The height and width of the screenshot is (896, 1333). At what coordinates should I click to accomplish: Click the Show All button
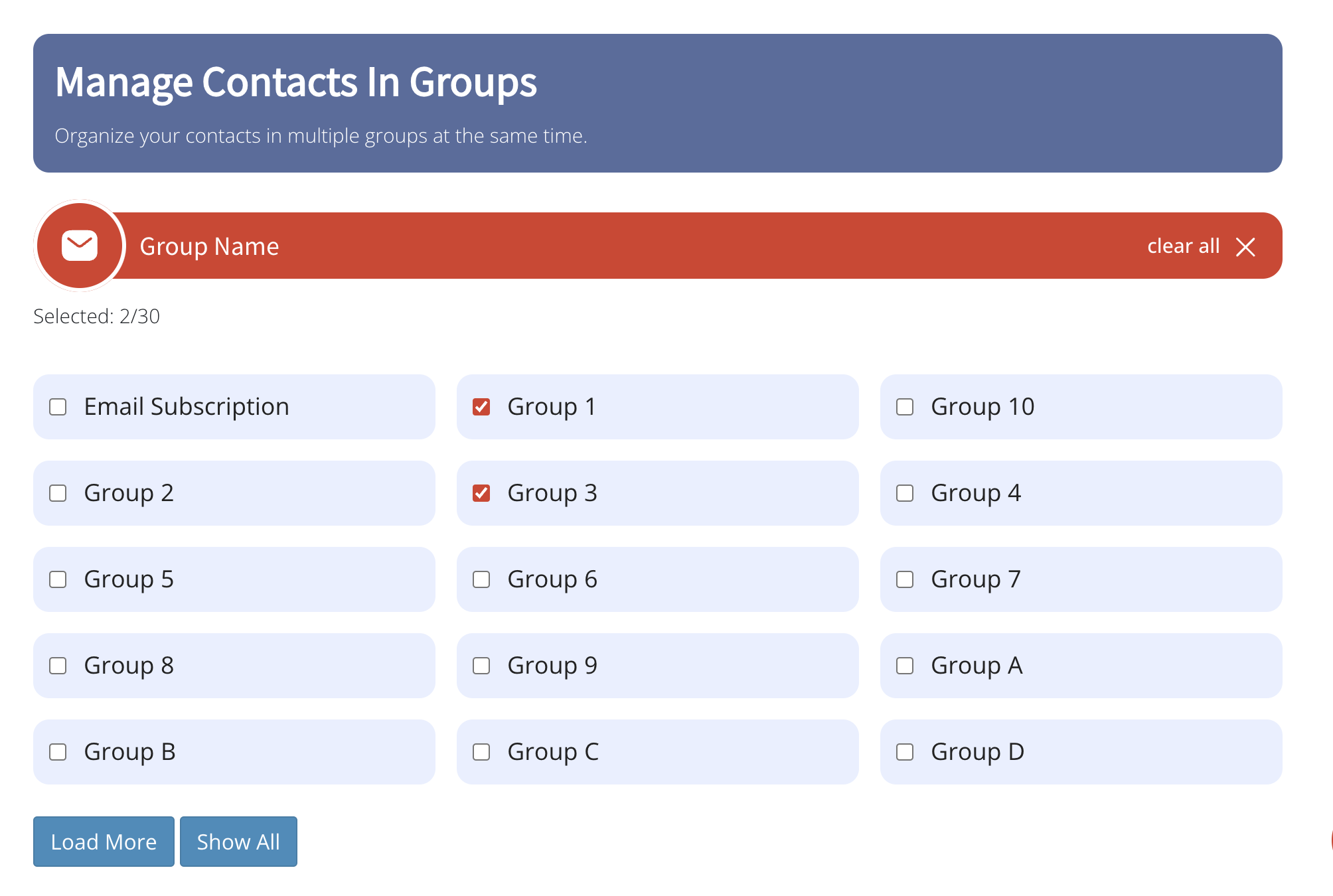238,841
